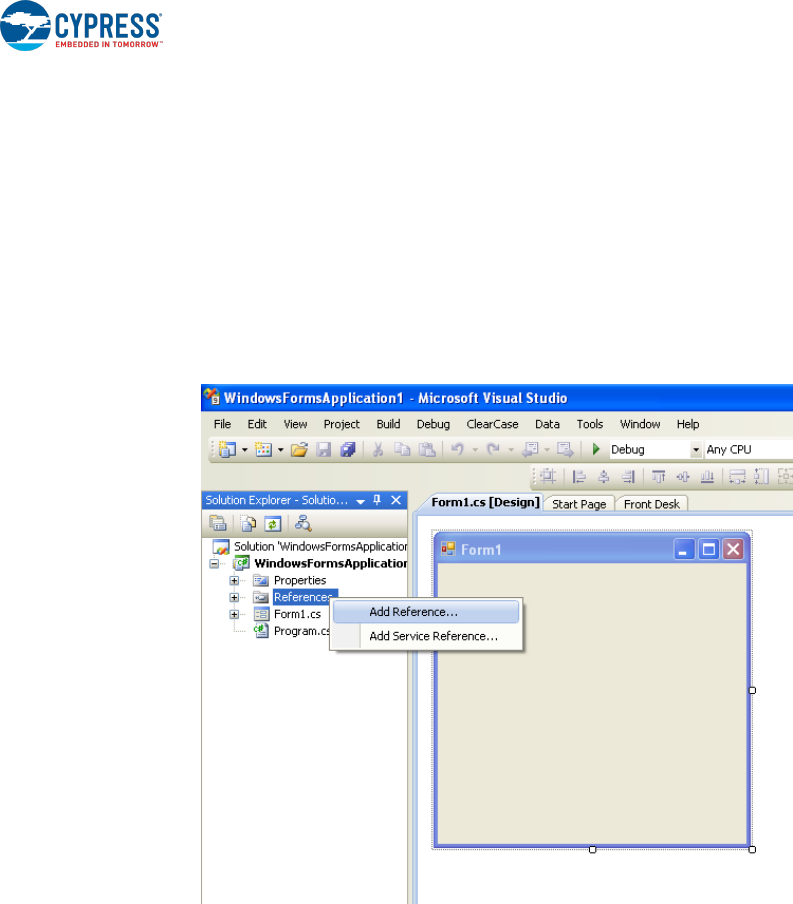The image size is (793, 904).
Task: Open the Build menu
Action: (x=388, y=424)
